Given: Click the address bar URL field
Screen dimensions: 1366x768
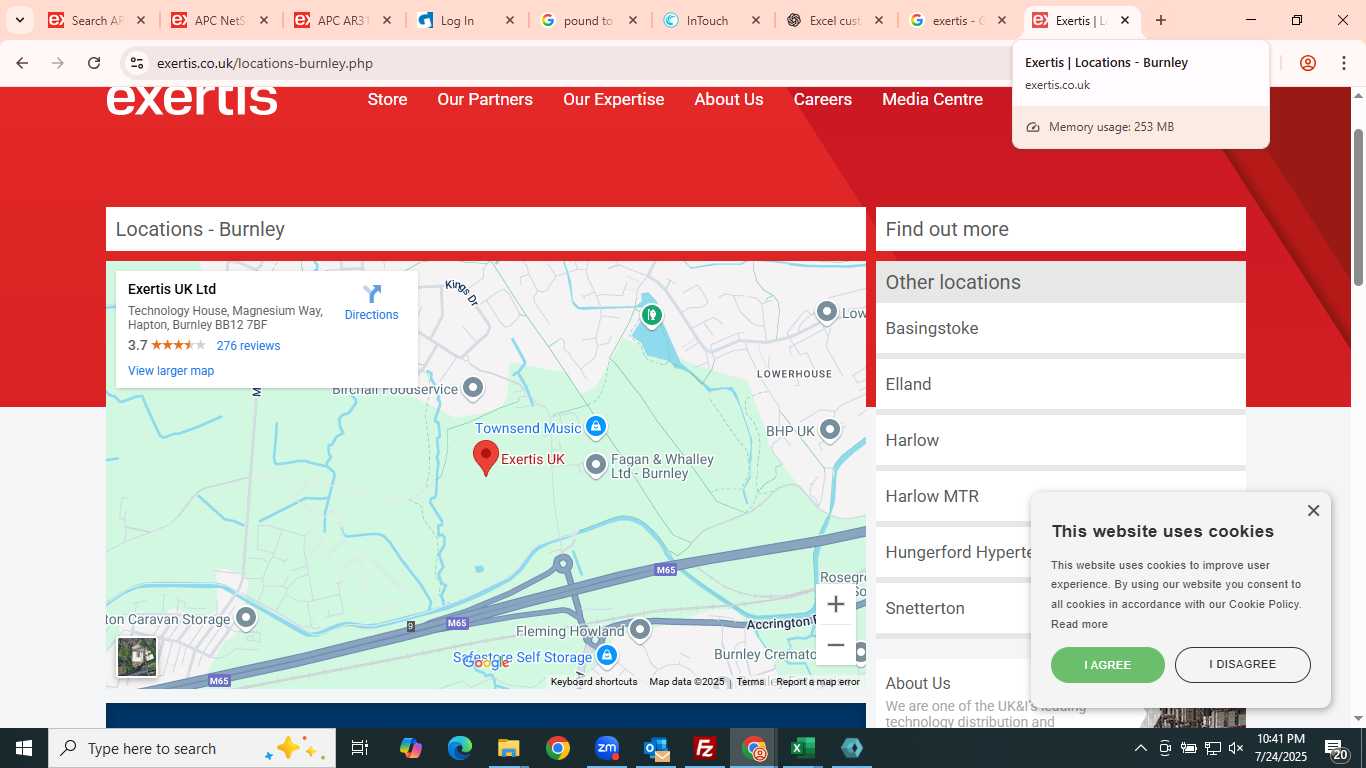Looking at the screenshot, I should (x=580, y=63).
